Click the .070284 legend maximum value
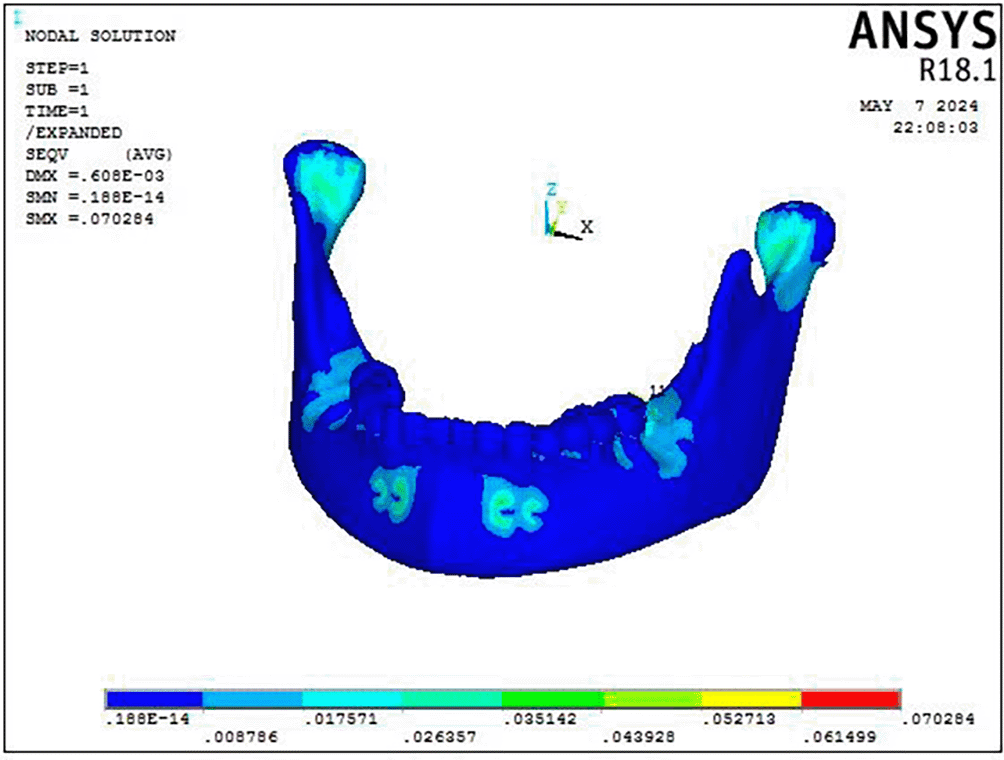 click(x=936, y=719)
